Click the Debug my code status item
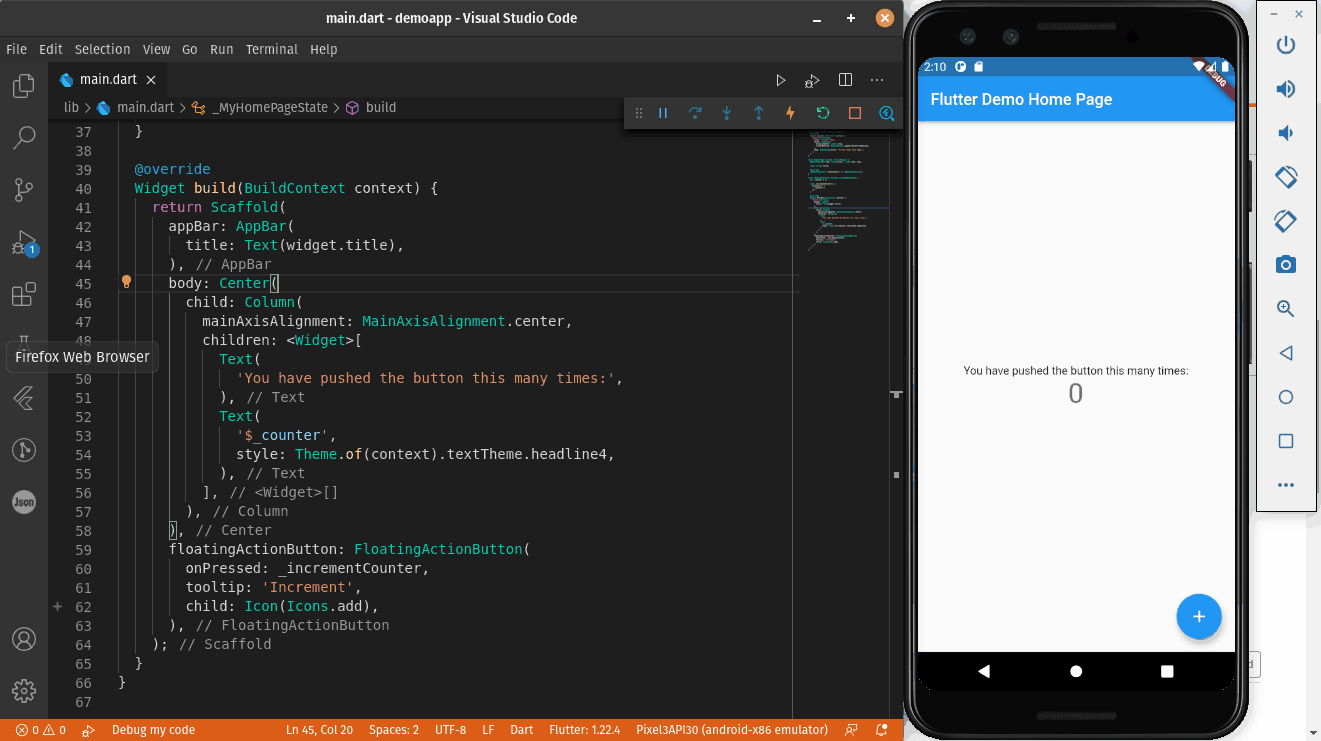Screen dimensions: 1321x741 click(x=153, y=730)
